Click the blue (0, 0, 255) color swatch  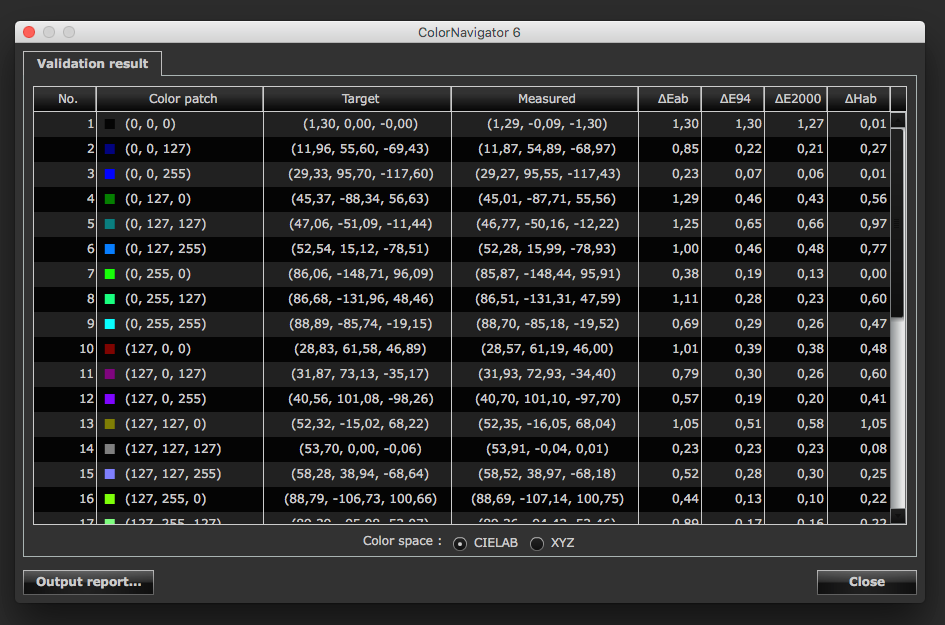[x=109, y=174]
